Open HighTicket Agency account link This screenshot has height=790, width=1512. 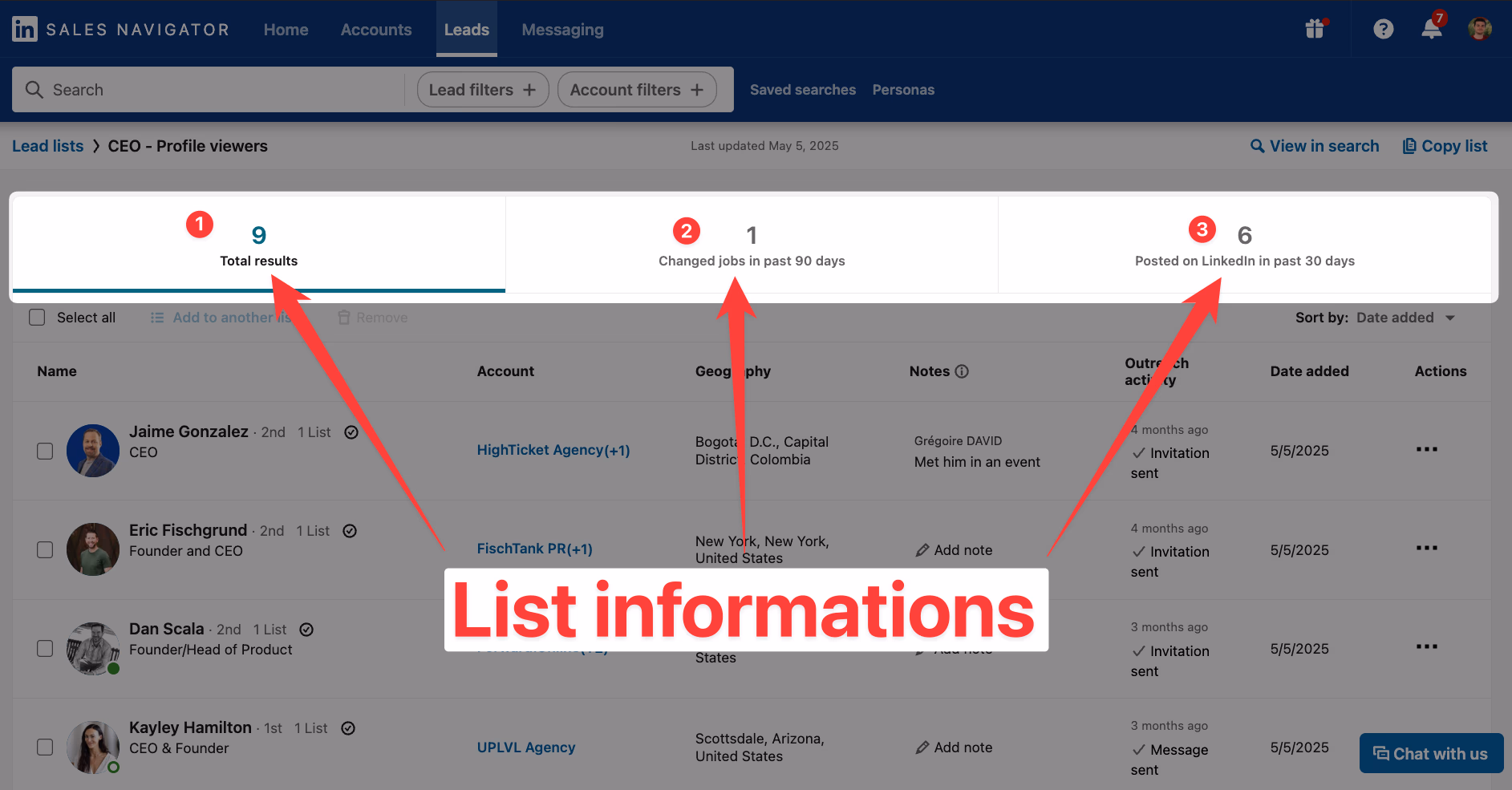(553, 450)
